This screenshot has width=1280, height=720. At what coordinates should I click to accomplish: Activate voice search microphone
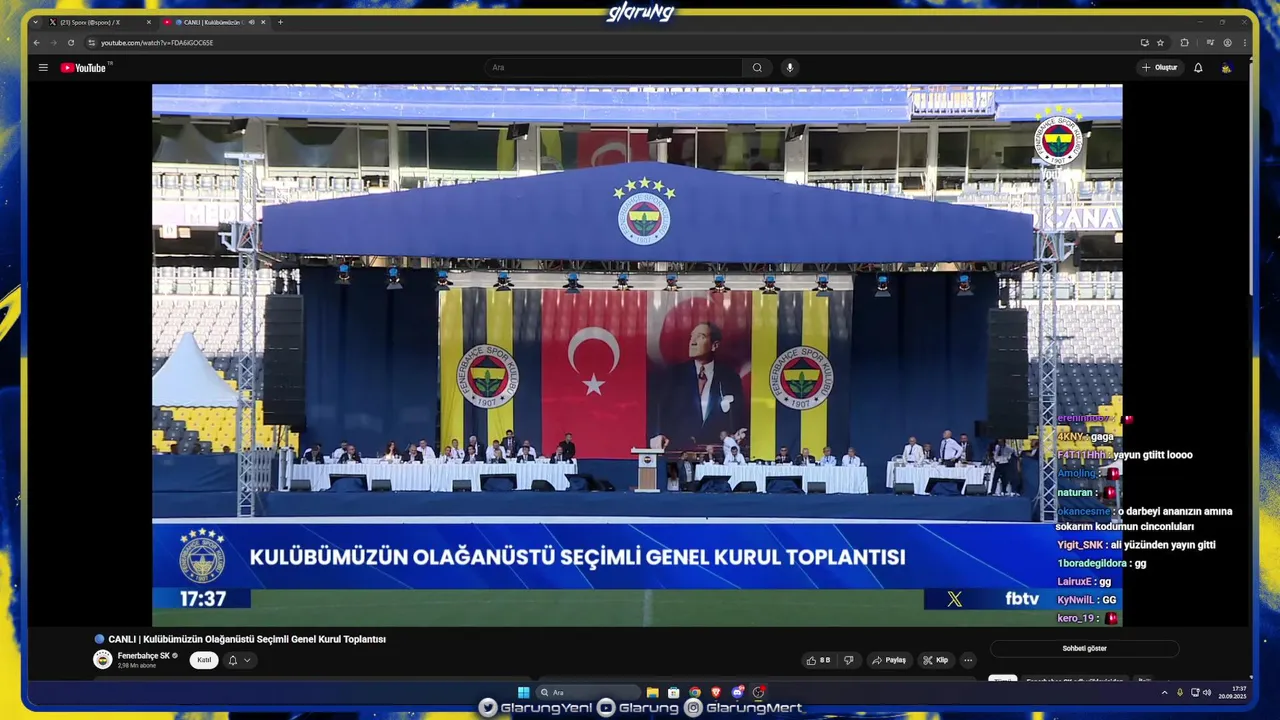pos(789,68)
